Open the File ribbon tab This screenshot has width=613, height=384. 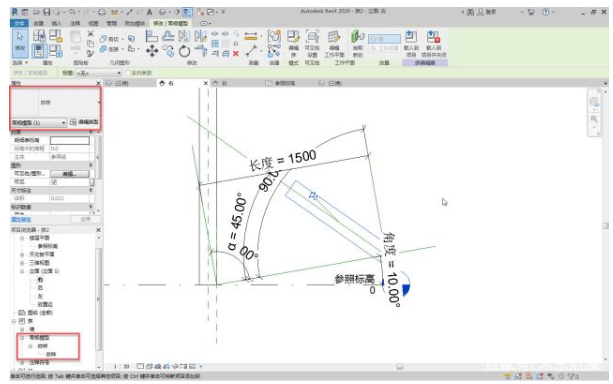point(19,23)
